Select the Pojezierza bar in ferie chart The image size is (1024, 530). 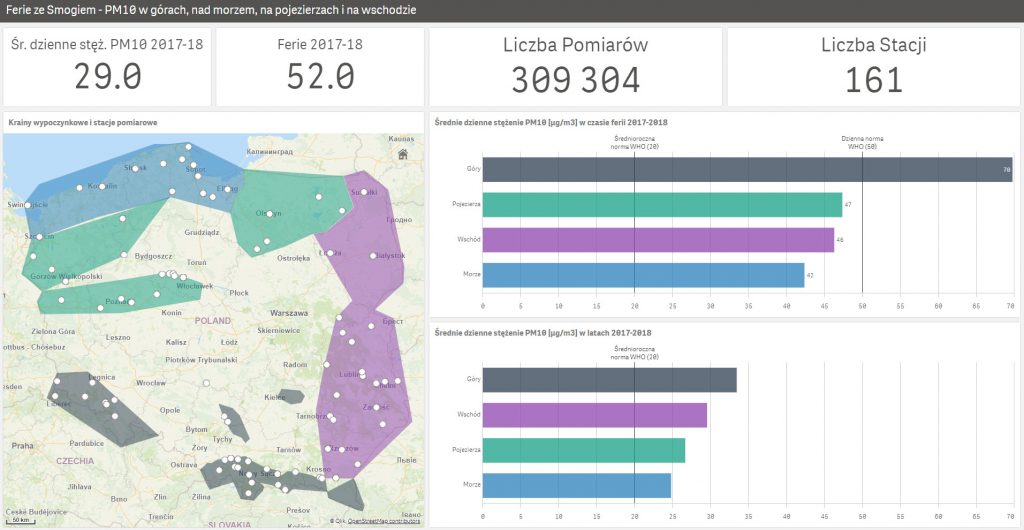click(662, 205)
